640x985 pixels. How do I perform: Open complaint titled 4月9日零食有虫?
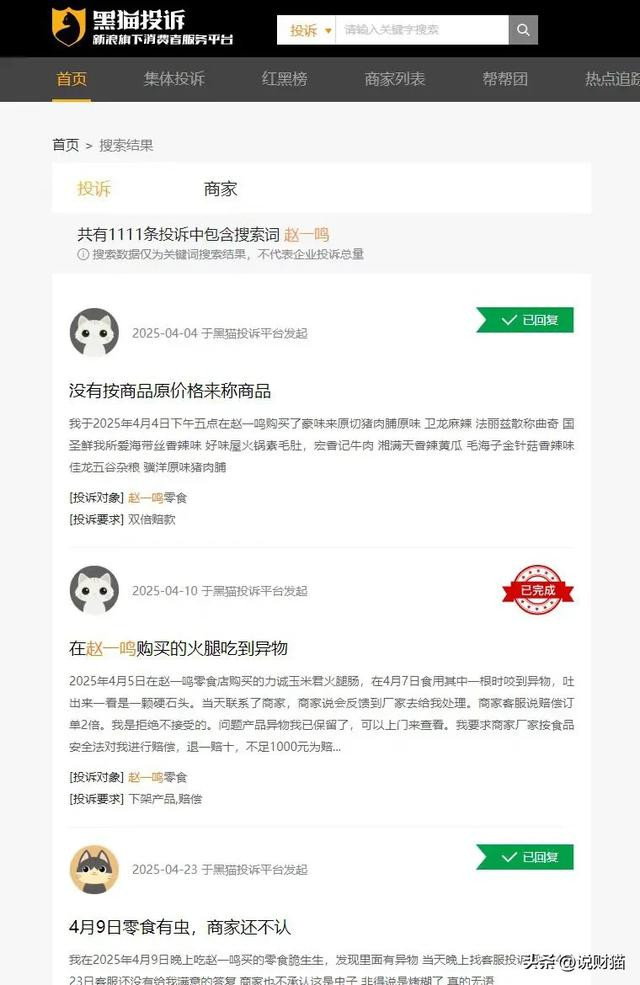(180, 927)
